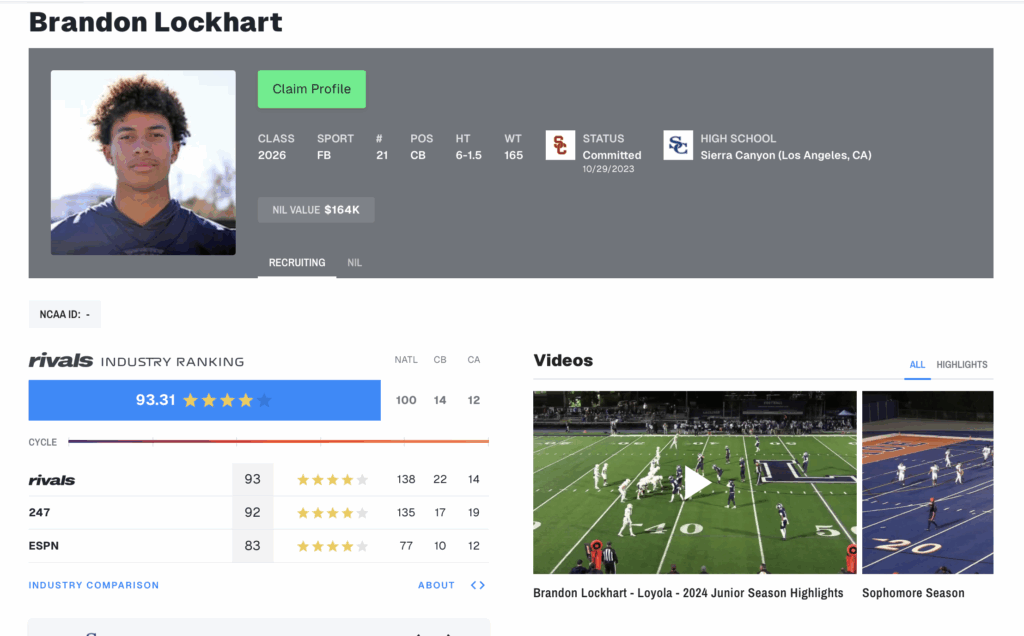Click Brandon Lockhart's profile photo
The height and width of the screenshot is (636, 1024).
(143, 162)
